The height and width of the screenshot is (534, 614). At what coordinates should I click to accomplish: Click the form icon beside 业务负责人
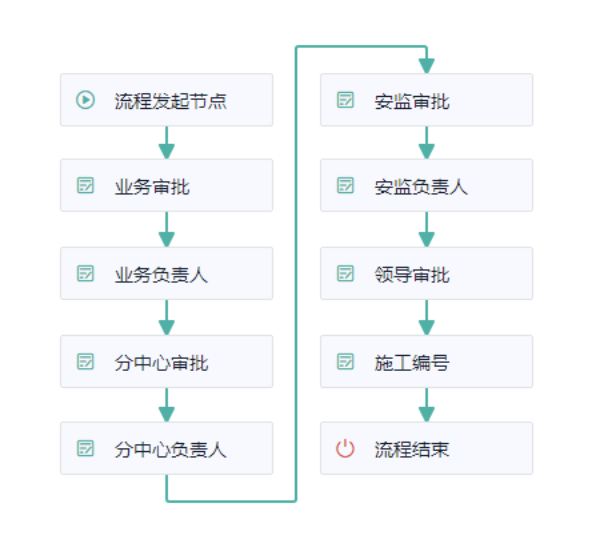coord(86,274)
